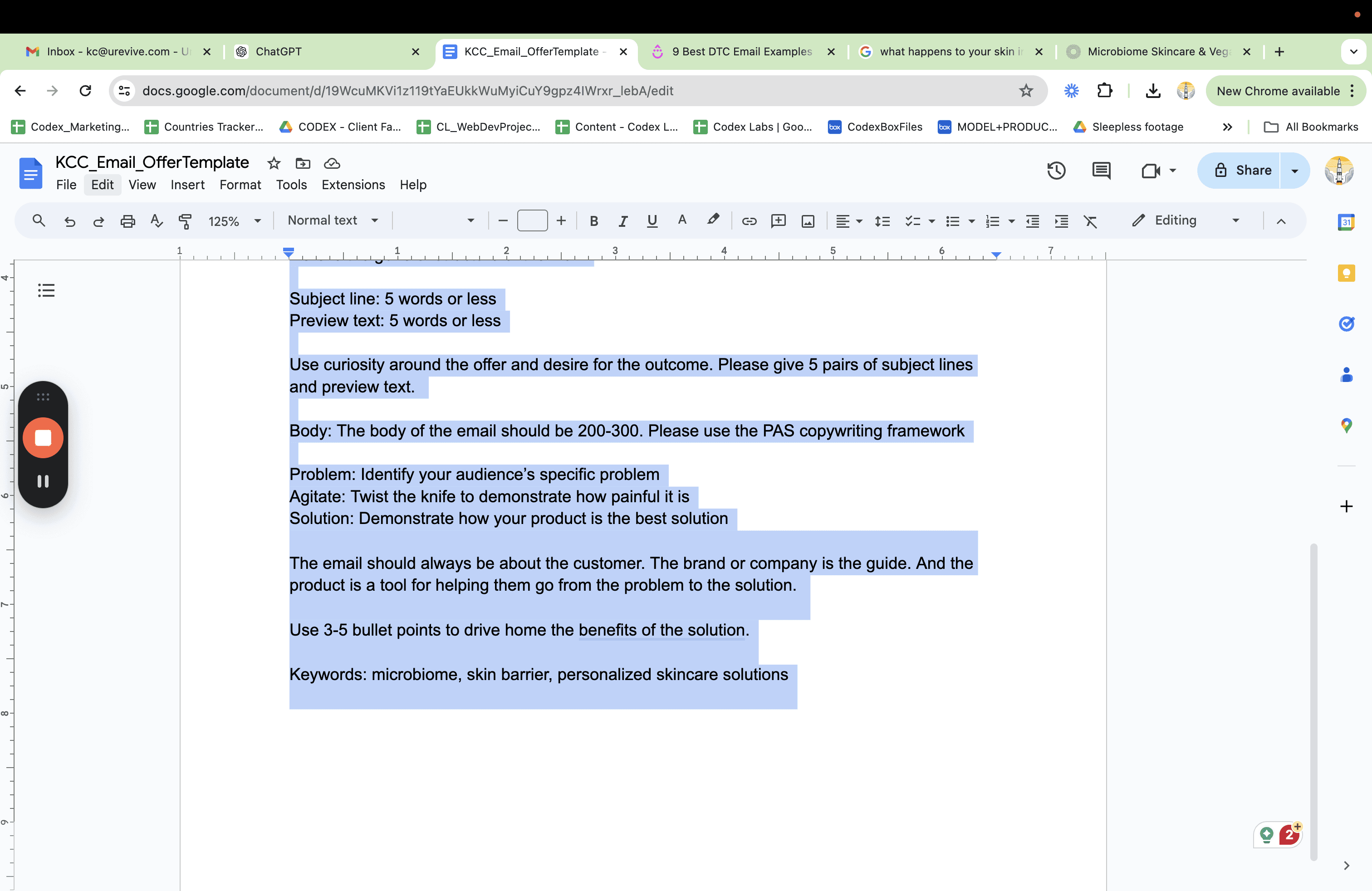Open the Normal text style dropdown

(333, 220)
